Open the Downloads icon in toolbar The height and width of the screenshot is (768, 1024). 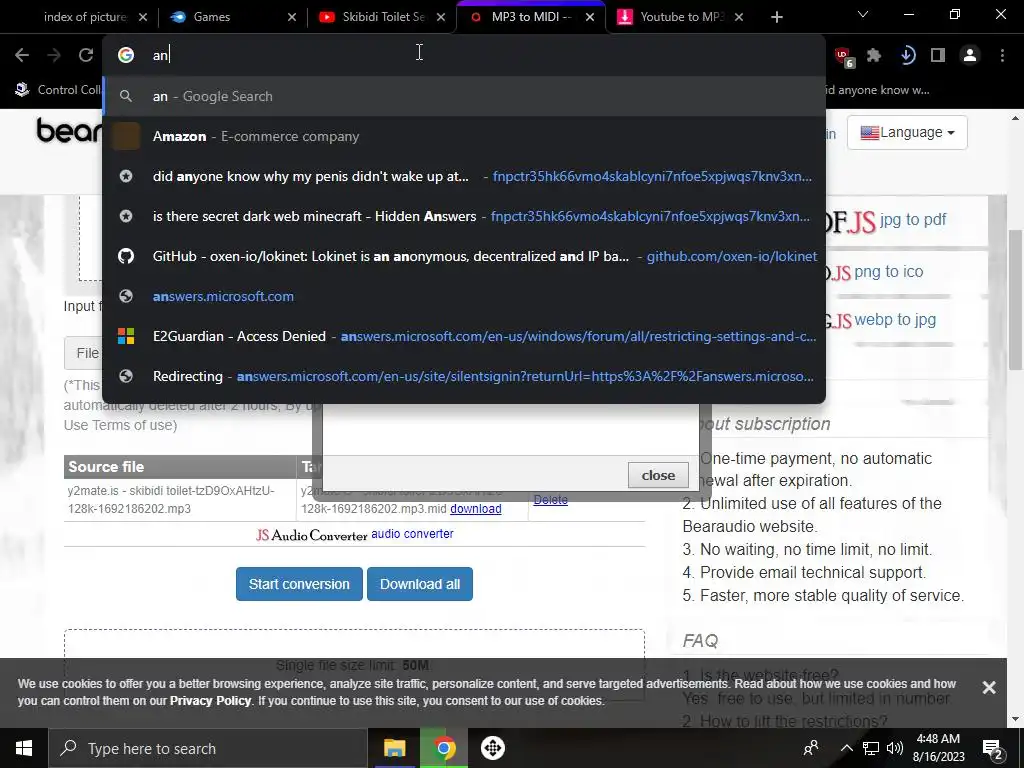click(x=906, y=56)
